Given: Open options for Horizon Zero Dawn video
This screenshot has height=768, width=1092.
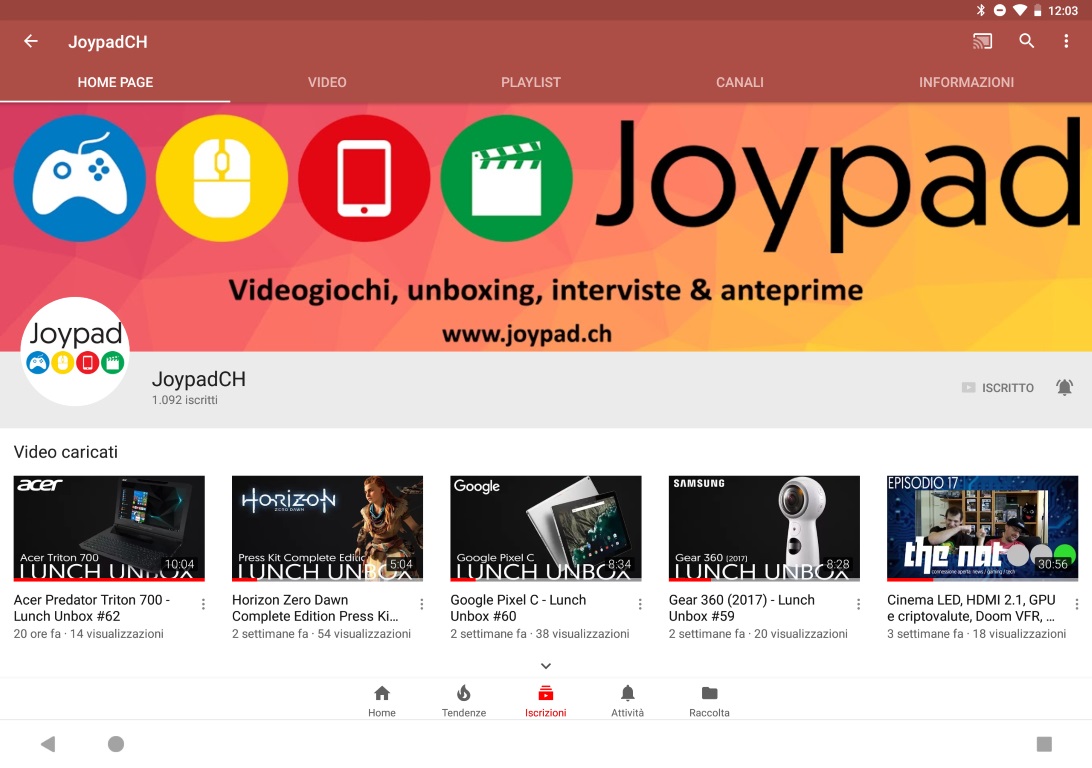Looking at the screenshot, I should (421, 604).
